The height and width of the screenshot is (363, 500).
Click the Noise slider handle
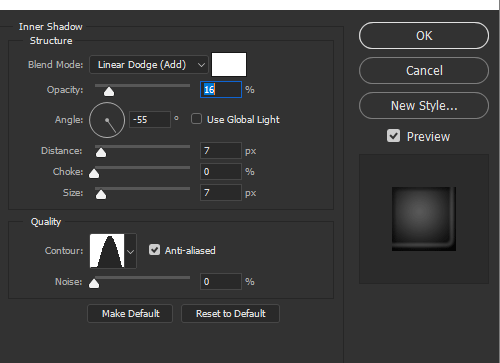coord(94,283)
